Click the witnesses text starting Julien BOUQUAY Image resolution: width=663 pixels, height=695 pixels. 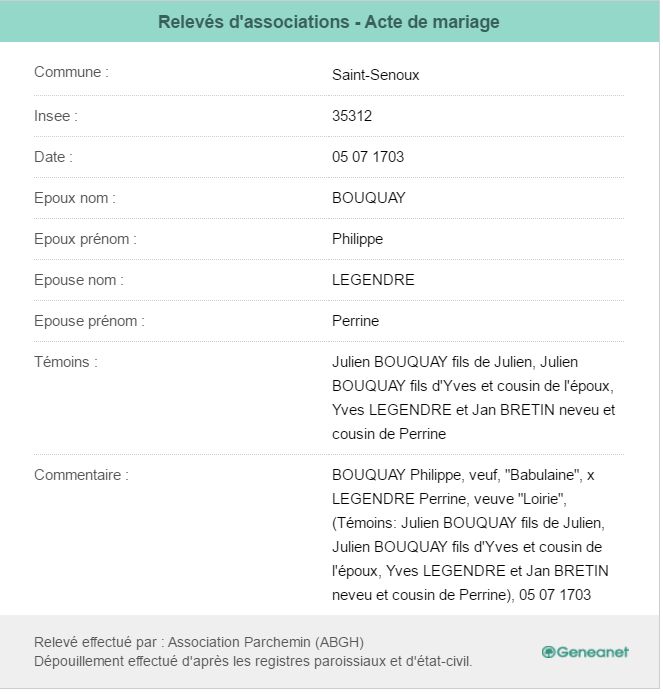(473, 398)
